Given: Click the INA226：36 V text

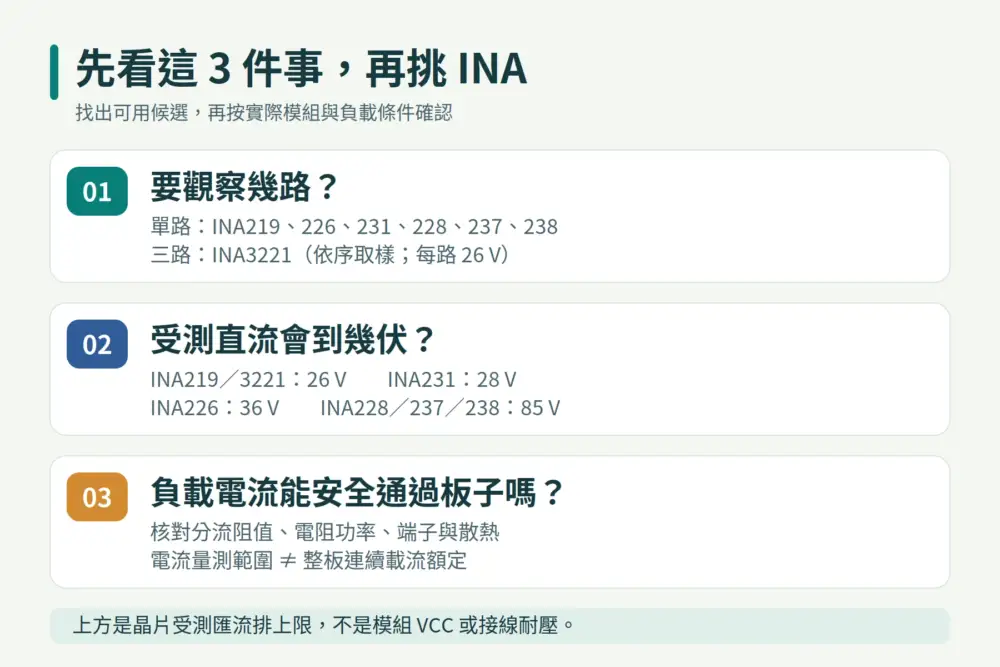Looking at the screenshot, I should click(215, 407).
